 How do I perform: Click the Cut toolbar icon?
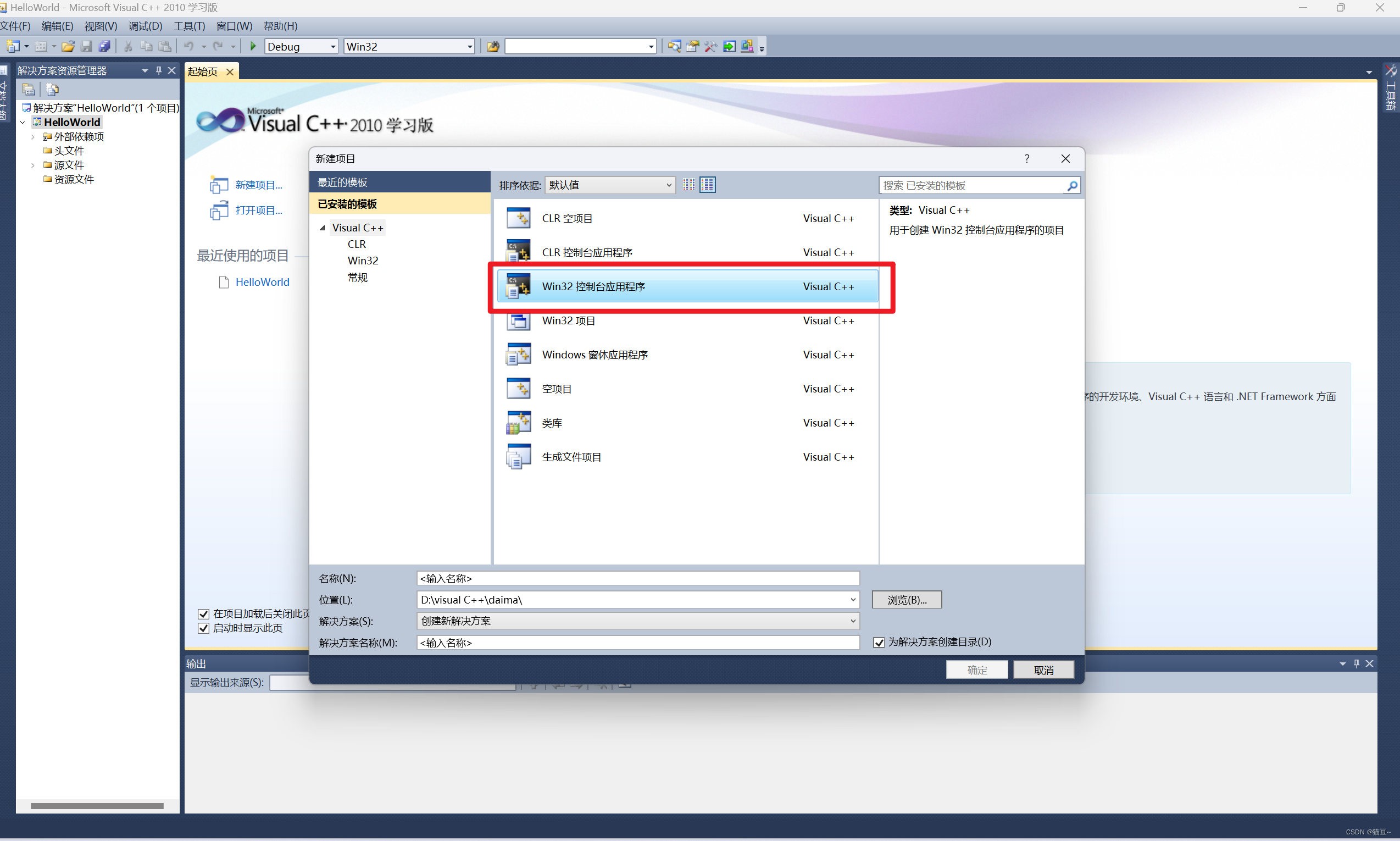128,46
